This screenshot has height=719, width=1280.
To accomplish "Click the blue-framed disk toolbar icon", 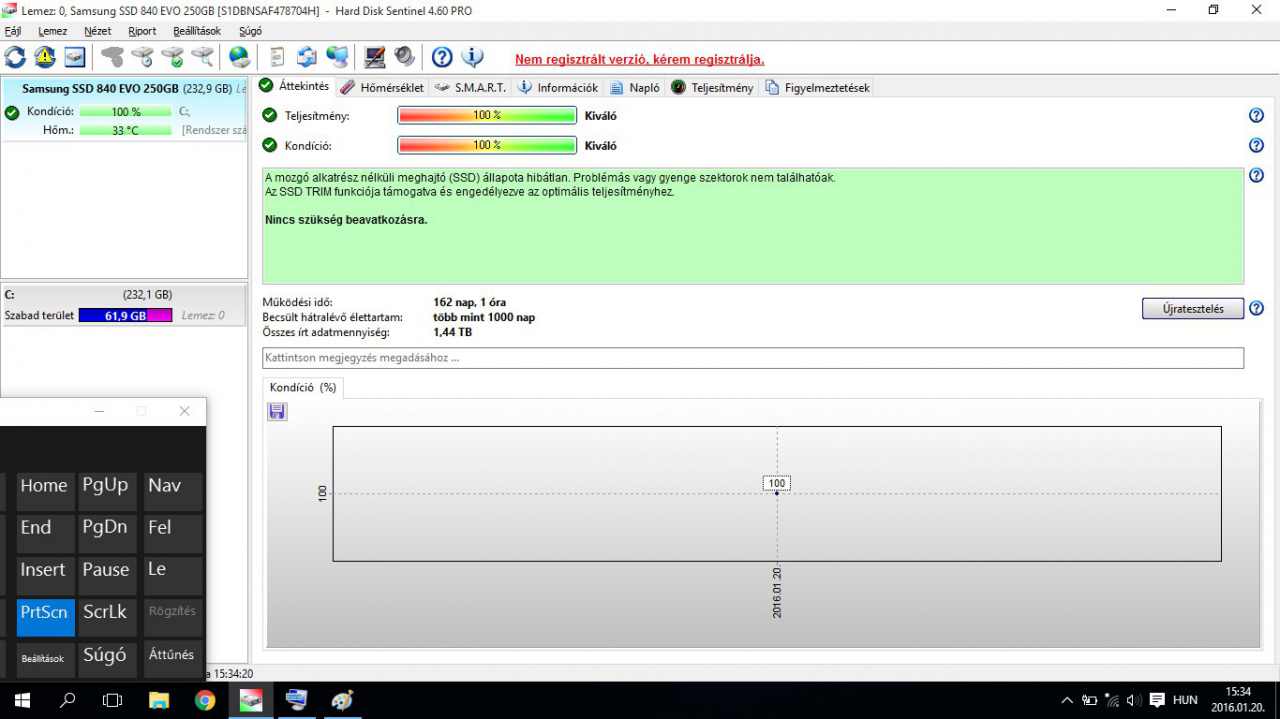I will tap(75, 57).
